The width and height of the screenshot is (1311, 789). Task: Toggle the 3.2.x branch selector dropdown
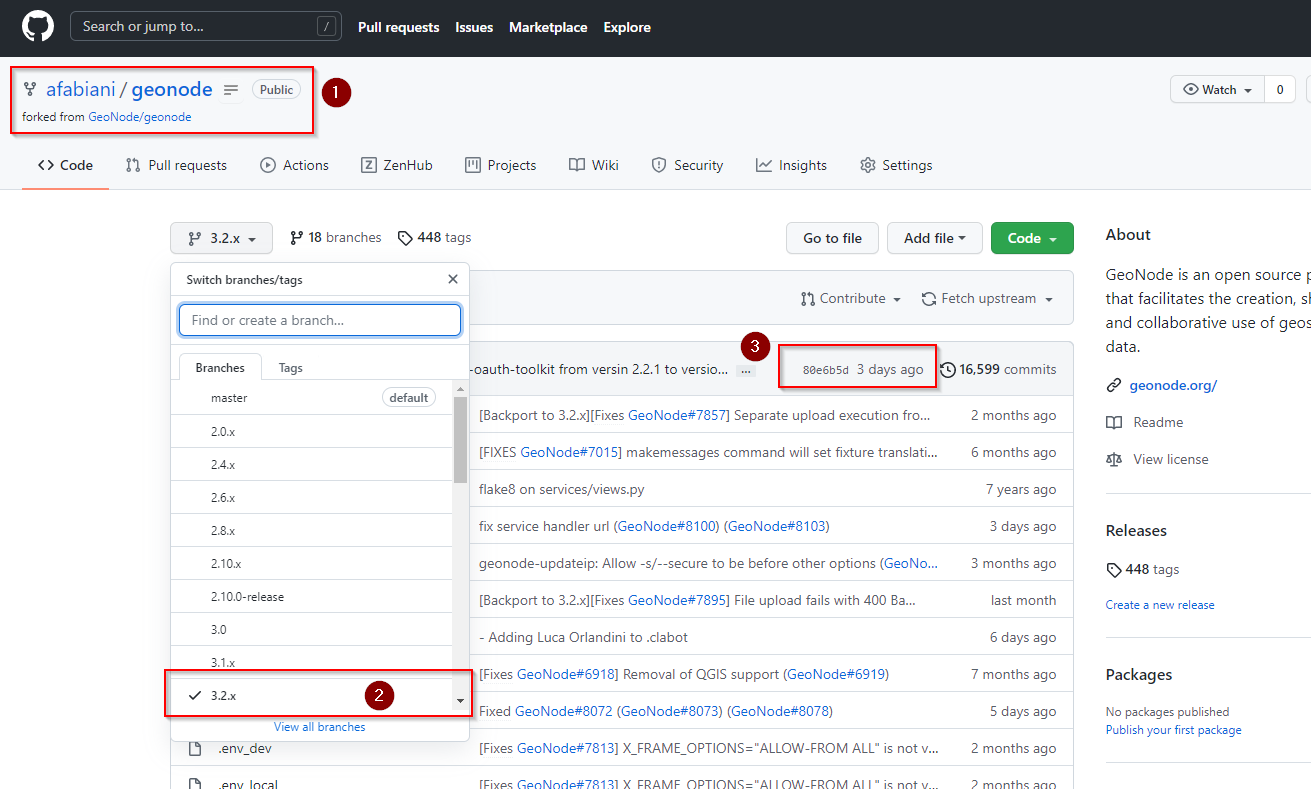(221, 238)
